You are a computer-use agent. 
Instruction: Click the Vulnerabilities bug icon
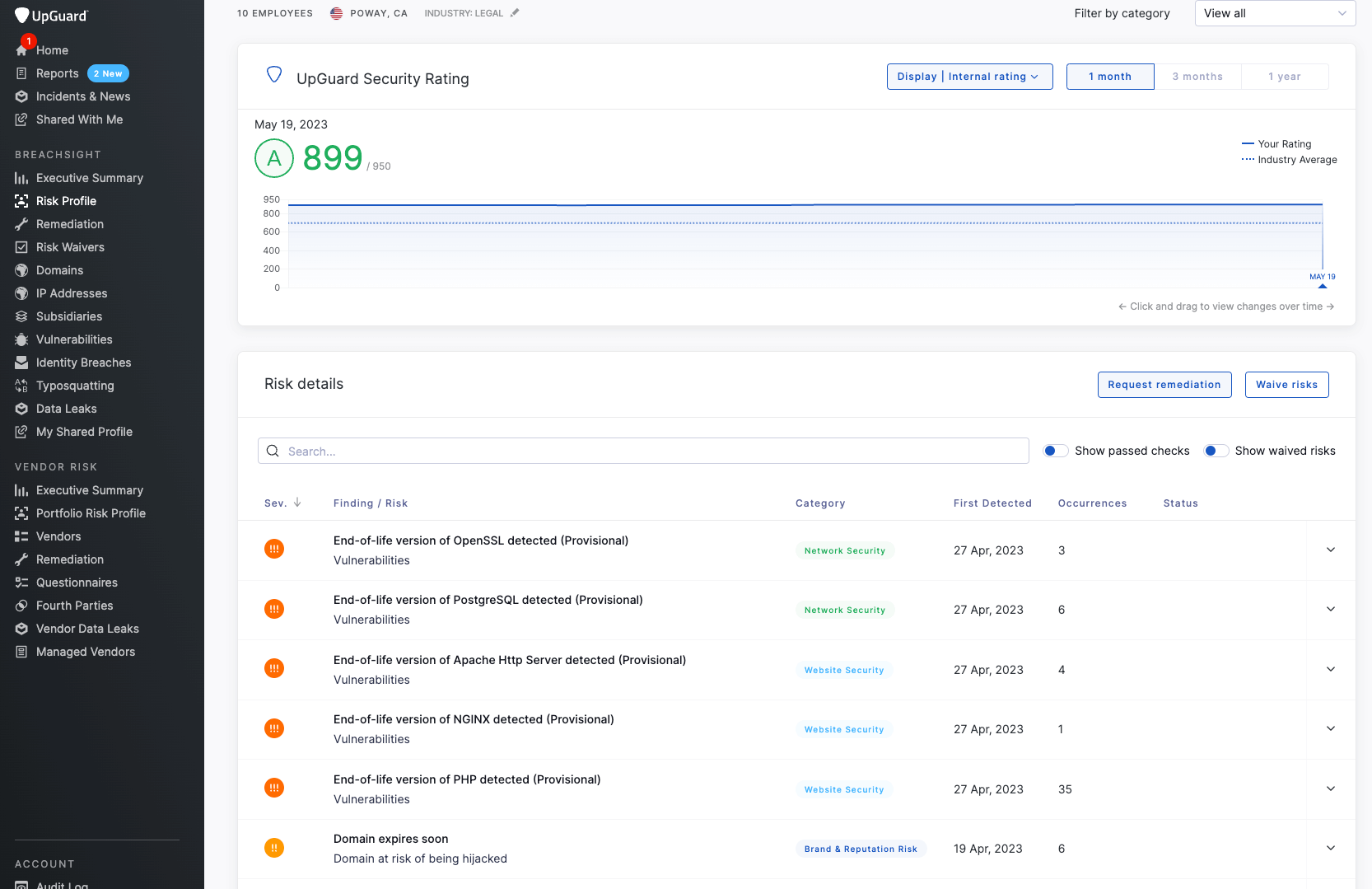click(21, 339)
